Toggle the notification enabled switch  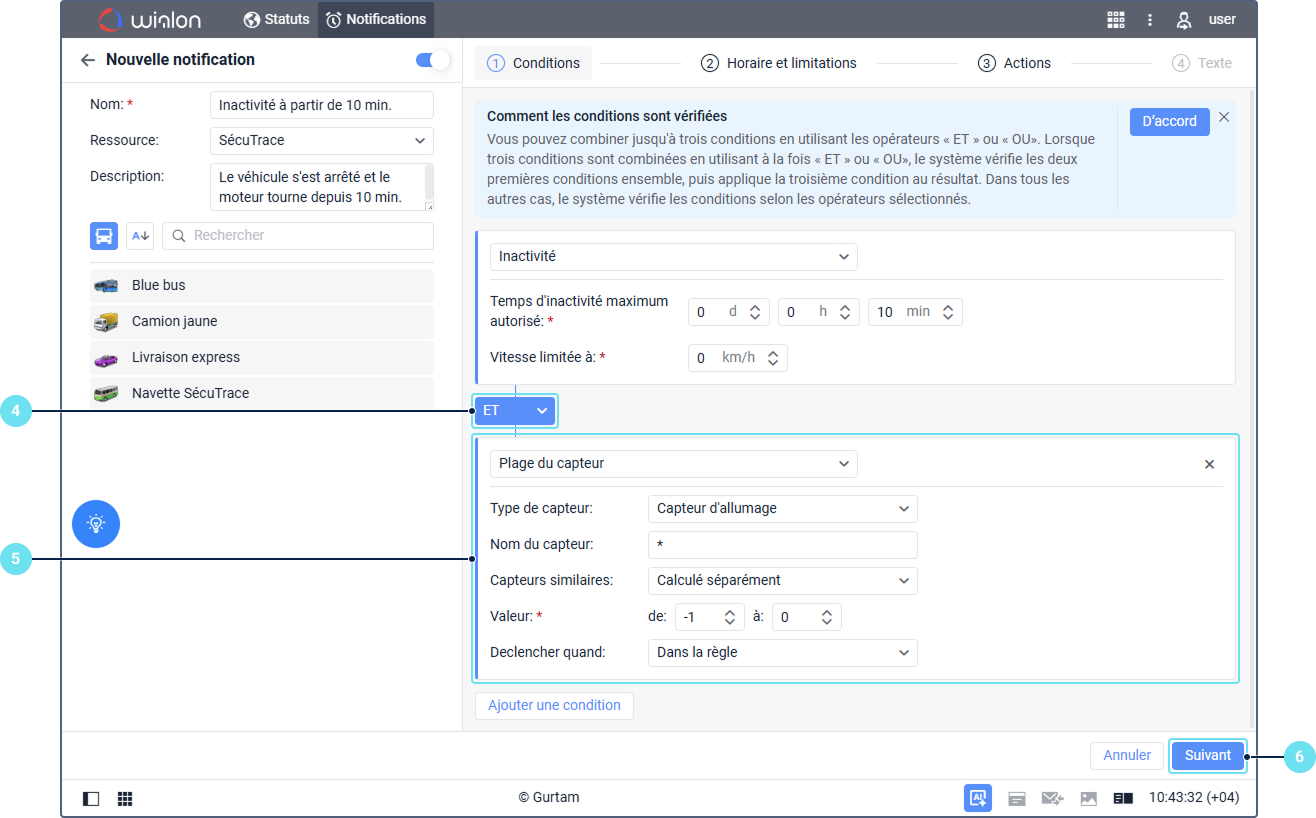pyautogui.click(x=432, y=60)
